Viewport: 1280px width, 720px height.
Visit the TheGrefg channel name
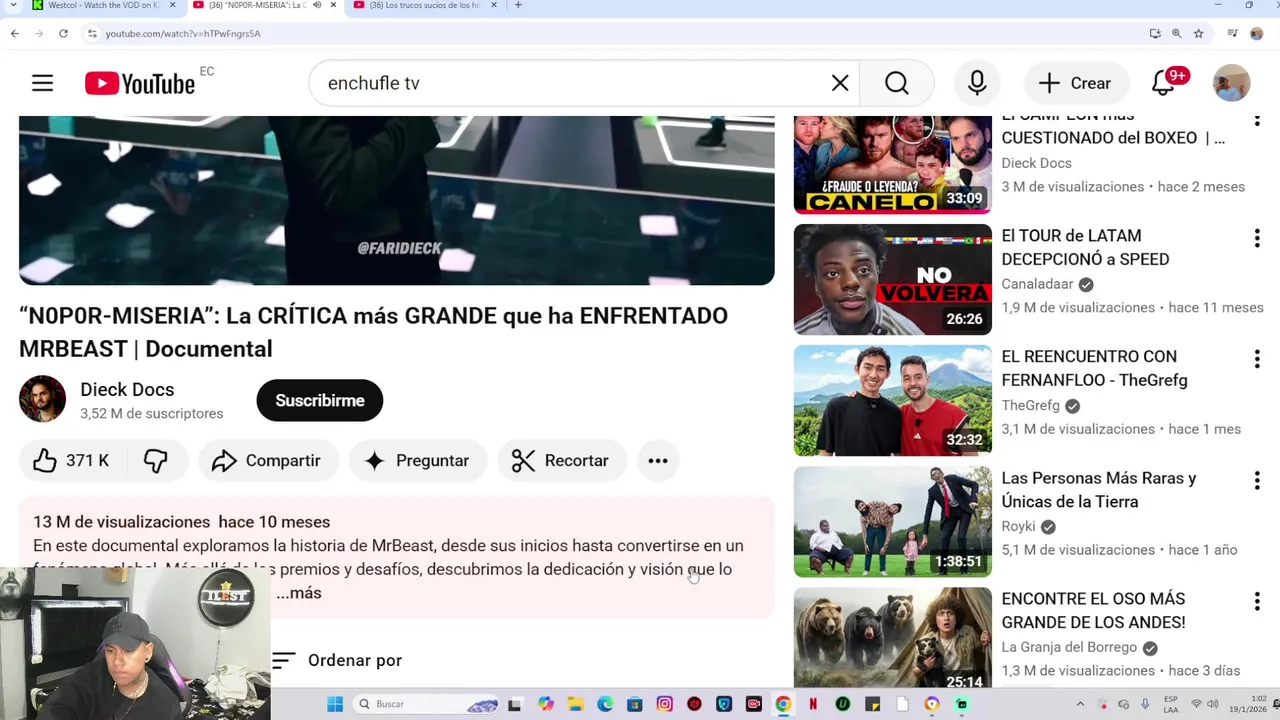click(x=1030, y=405)
